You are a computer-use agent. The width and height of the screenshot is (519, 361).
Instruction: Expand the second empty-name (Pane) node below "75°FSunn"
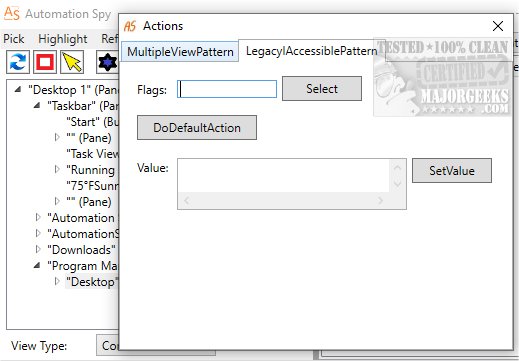click(57, 201)
